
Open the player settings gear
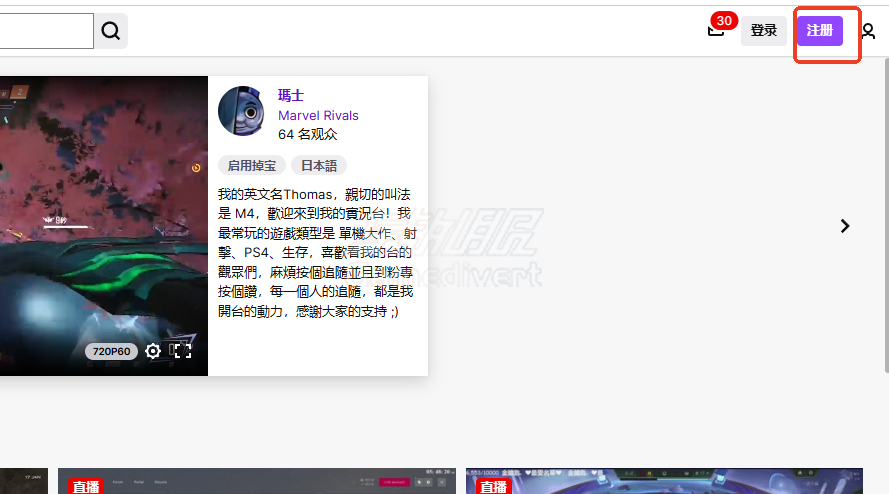click(153, 351)
